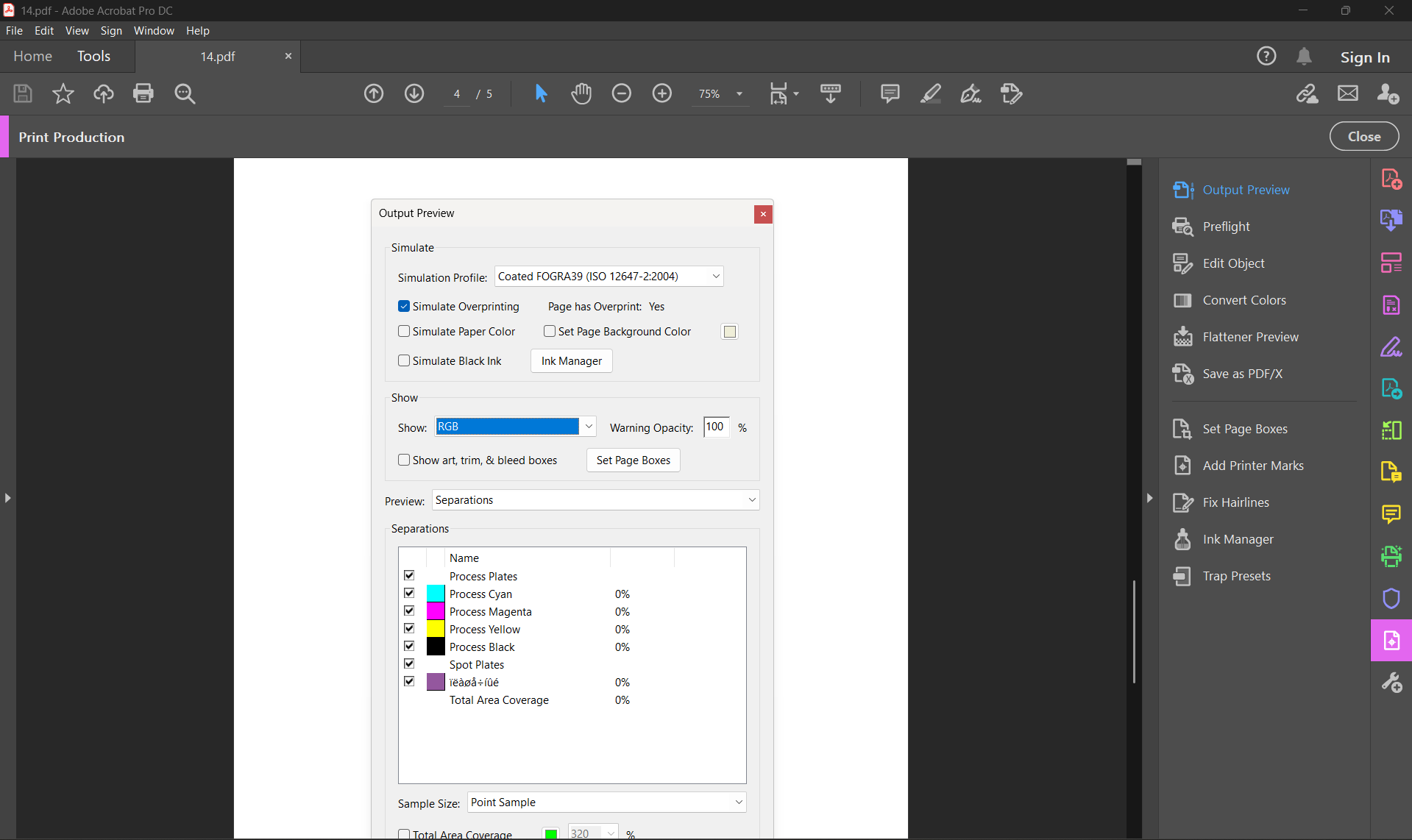Viewport: 1412px width, 840px height.
Task: Click the page background color swatch
Action: coord(729,332)
